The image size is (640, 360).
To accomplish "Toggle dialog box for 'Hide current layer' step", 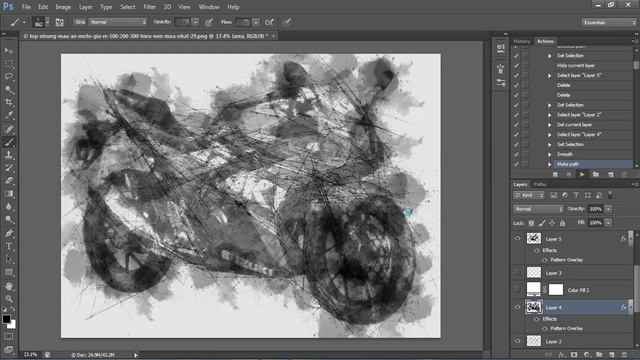I will point(525,65).
